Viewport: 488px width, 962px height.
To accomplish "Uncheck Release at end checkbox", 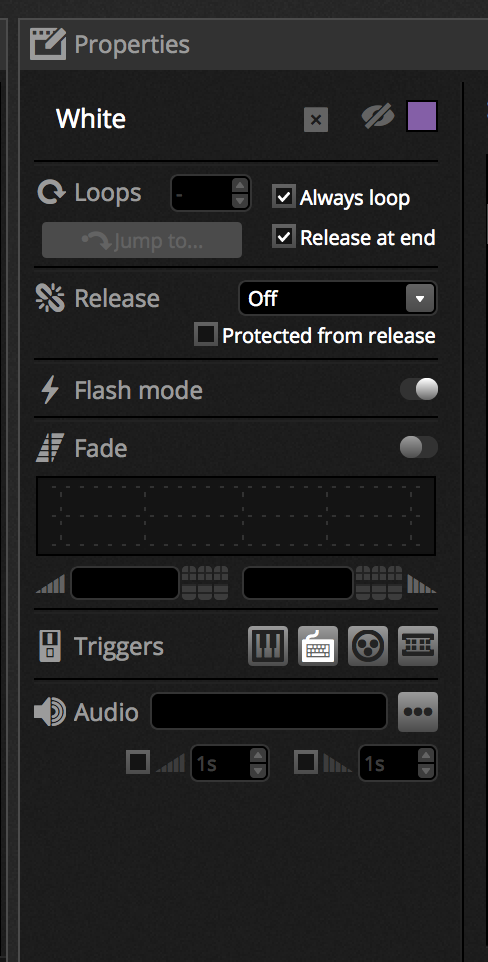I will (x=284, y=236).
